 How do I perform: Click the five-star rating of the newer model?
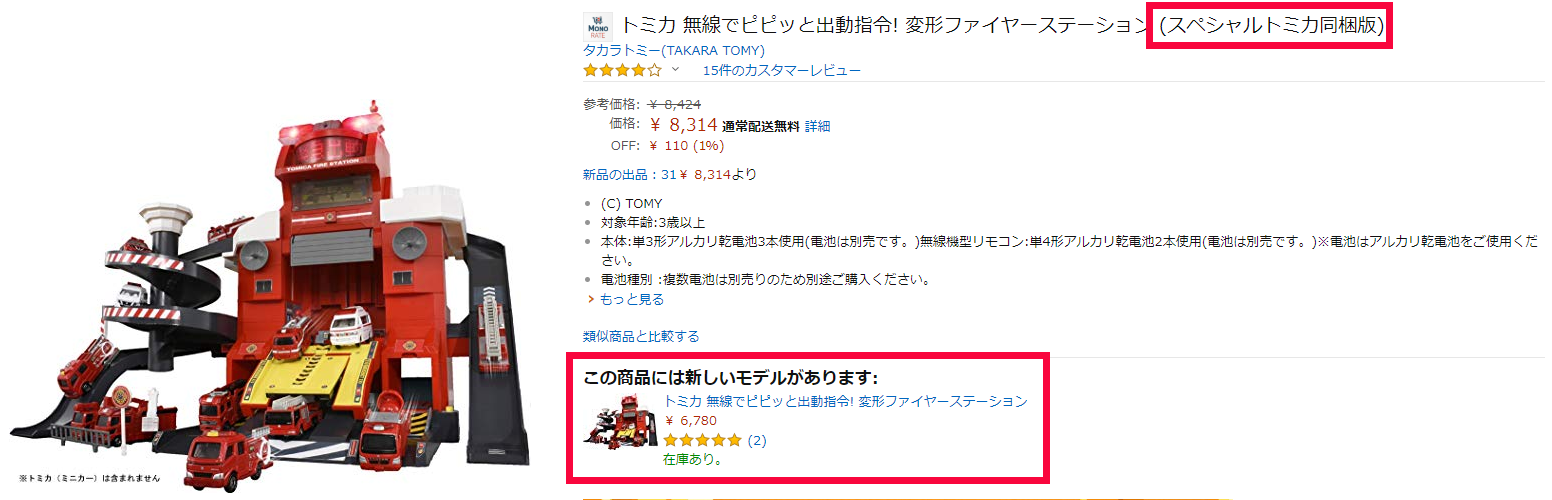702,440
